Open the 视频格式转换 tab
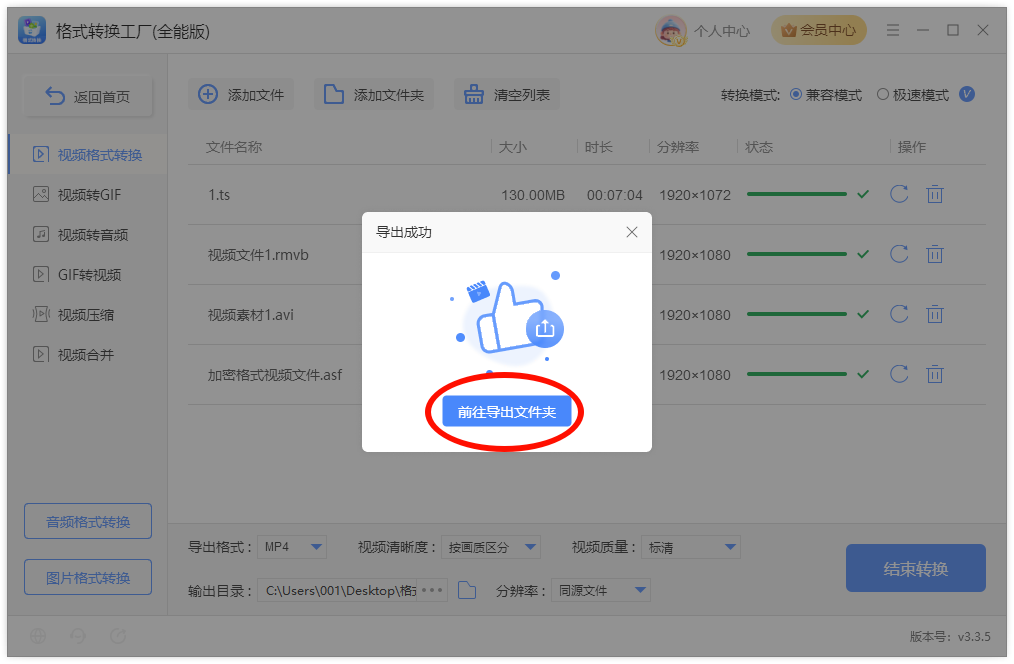The width and height of the screenshot is (1014, 664). [x=87, y=155]
